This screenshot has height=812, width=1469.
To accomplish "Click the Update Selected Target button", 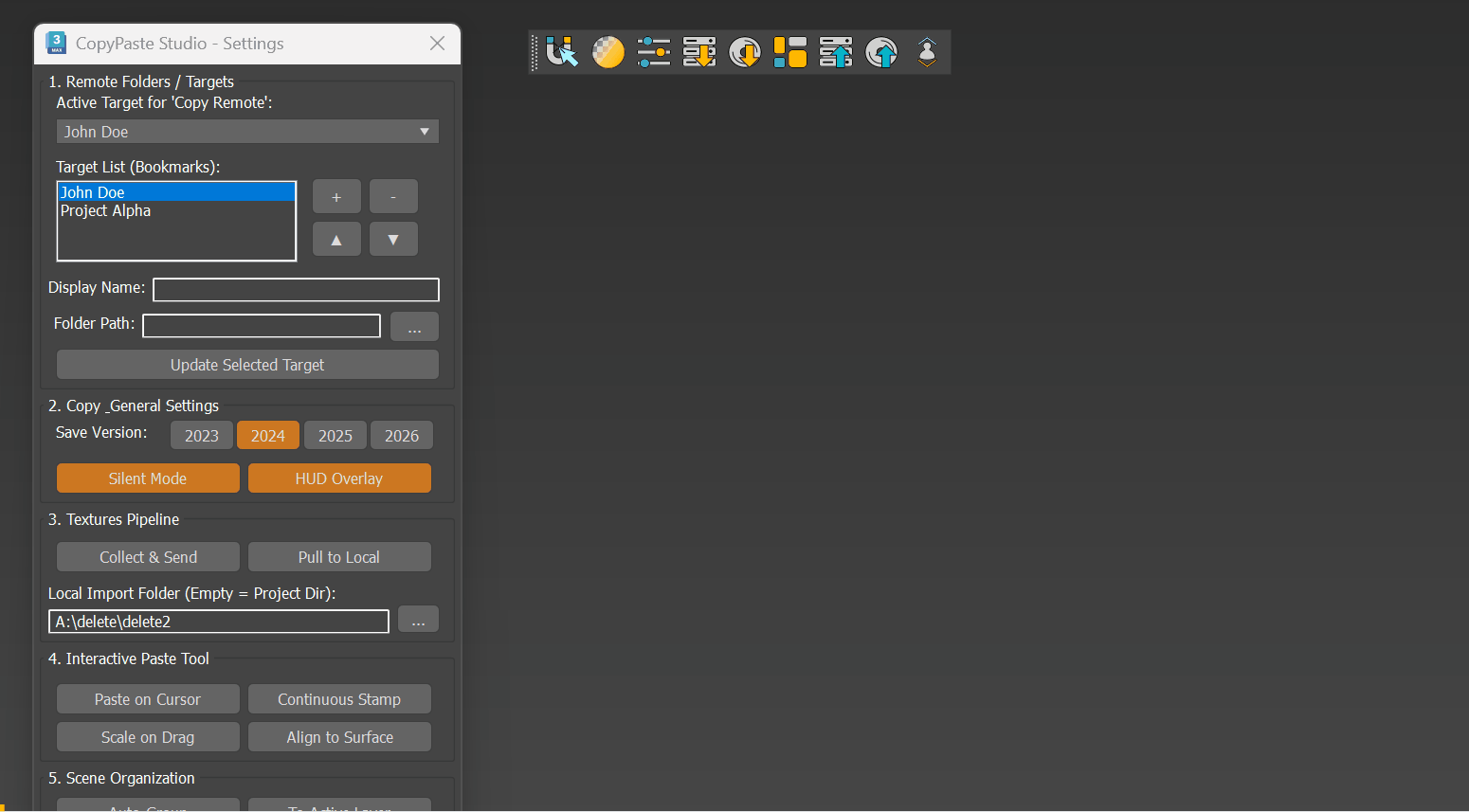I will [247, 365].
